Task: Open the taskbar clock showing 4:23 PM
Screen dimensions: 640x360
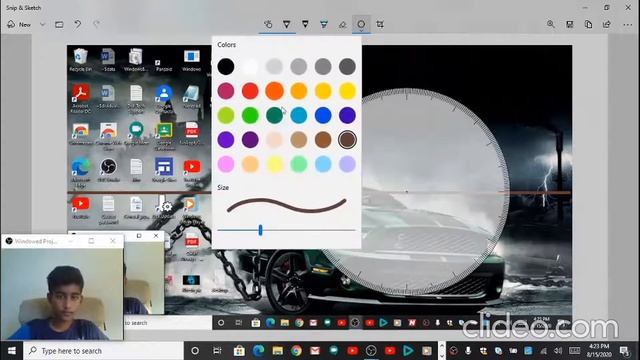Action: pyautogui.click(x=599, y=351)
